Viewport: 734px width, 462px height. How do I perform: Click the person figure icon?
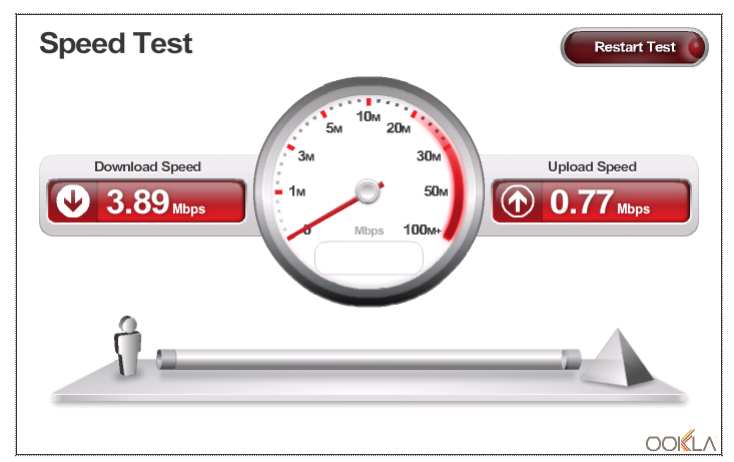coord(127,346)
